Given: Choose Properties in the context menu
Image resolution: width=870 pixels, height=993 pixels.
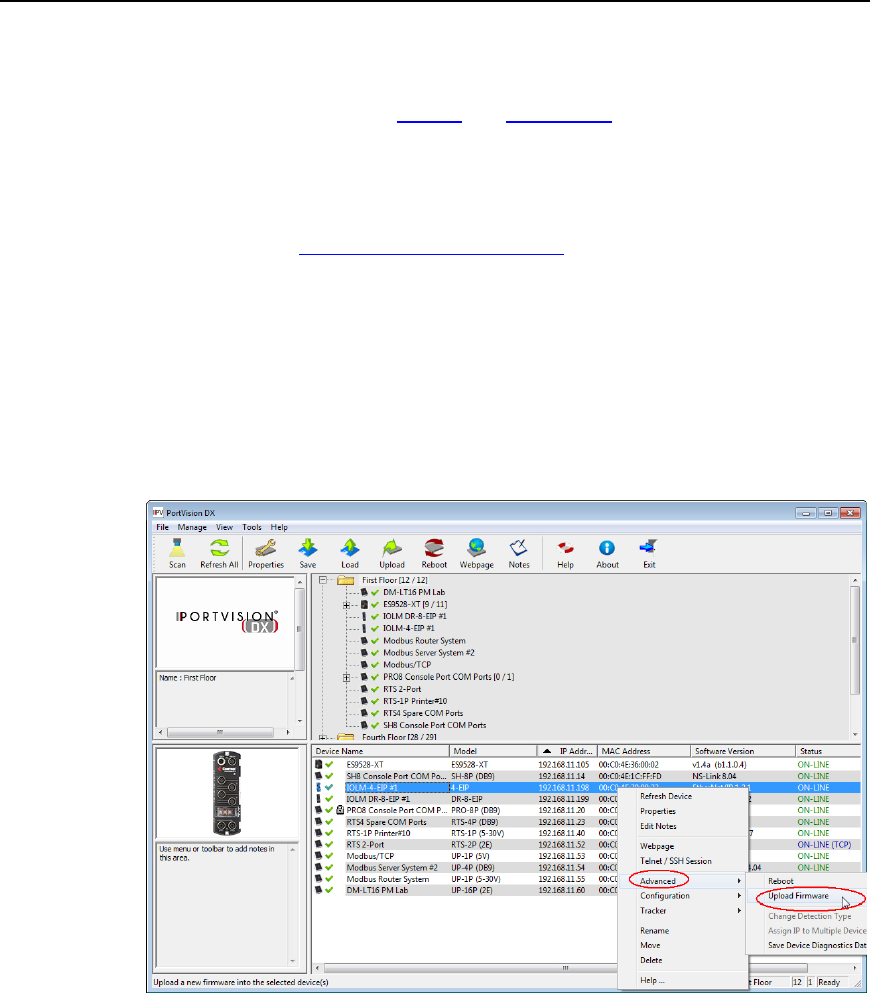Looking at the screenshot, I should coord(683,811).
